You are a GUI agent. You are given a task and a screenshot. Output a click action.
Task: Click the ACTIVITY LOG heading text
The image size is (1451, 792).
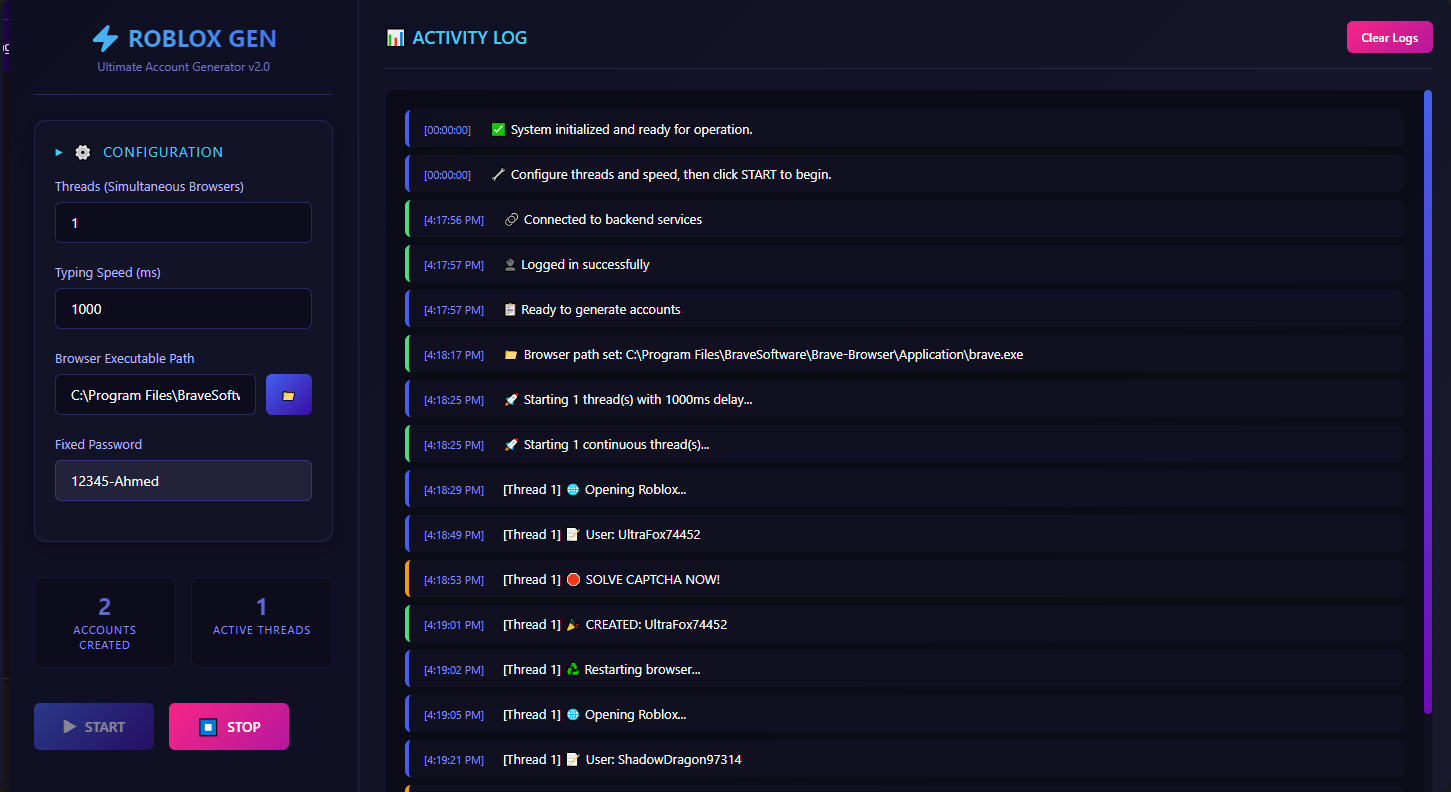click(x=470, y=38)
